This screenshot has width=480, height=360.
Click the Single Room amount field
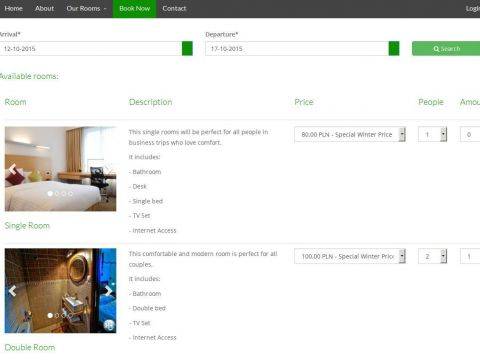pyautogui.click(x=470, y=135)
